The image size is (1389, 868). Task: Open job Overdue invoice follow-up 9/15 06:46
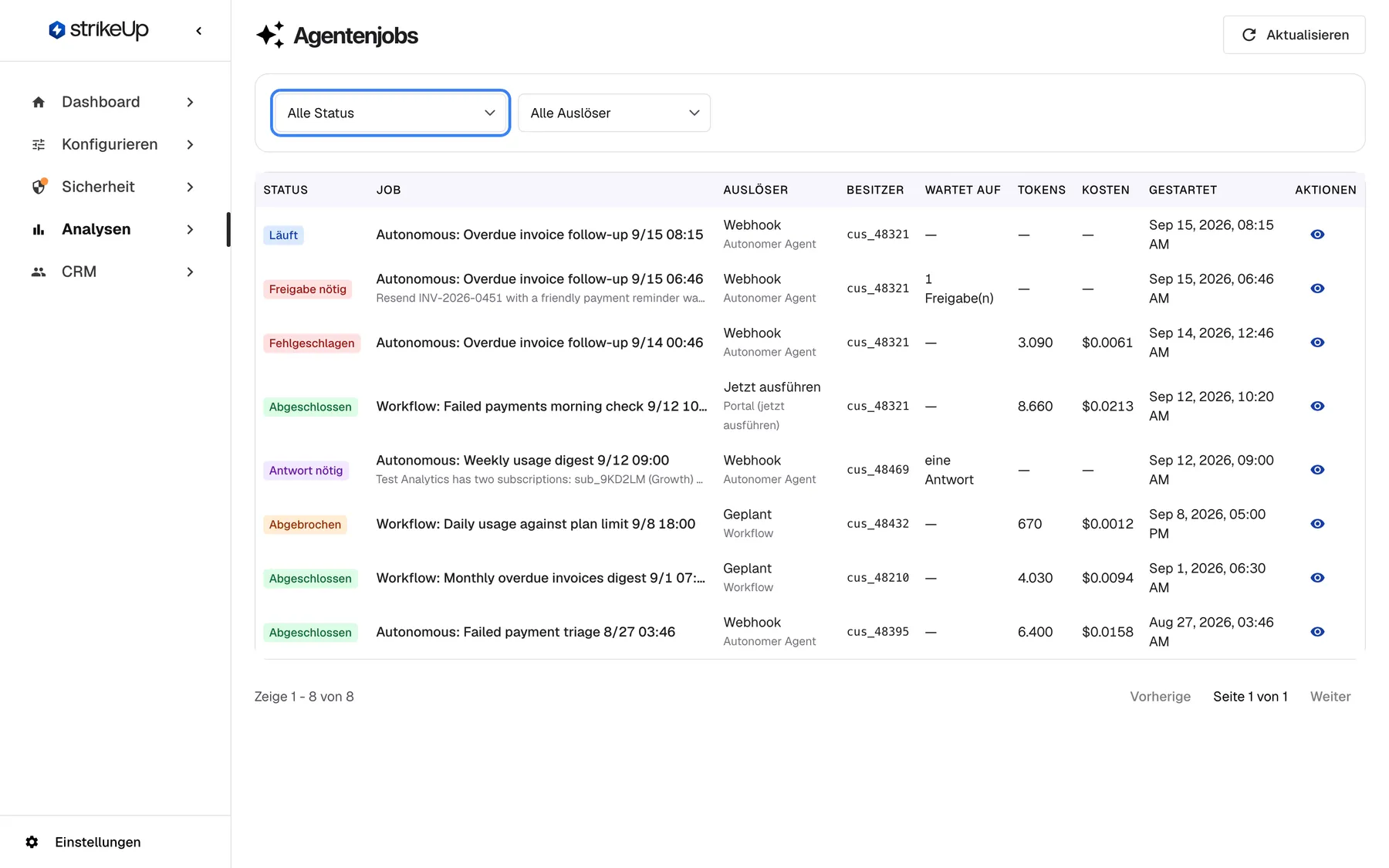[x=539, y=279]
